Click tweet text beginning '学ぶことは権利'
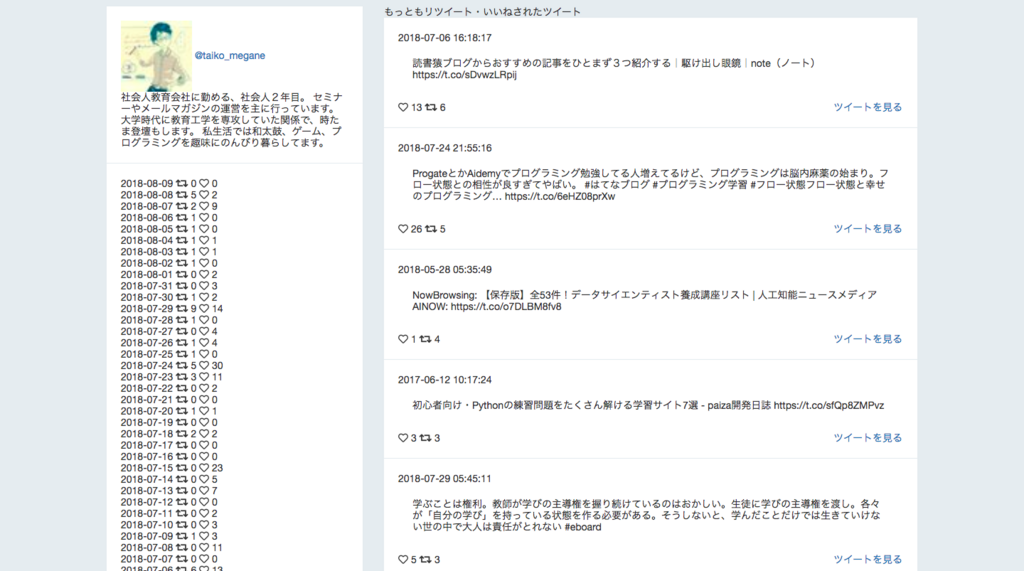 click(x=647, y=515)
